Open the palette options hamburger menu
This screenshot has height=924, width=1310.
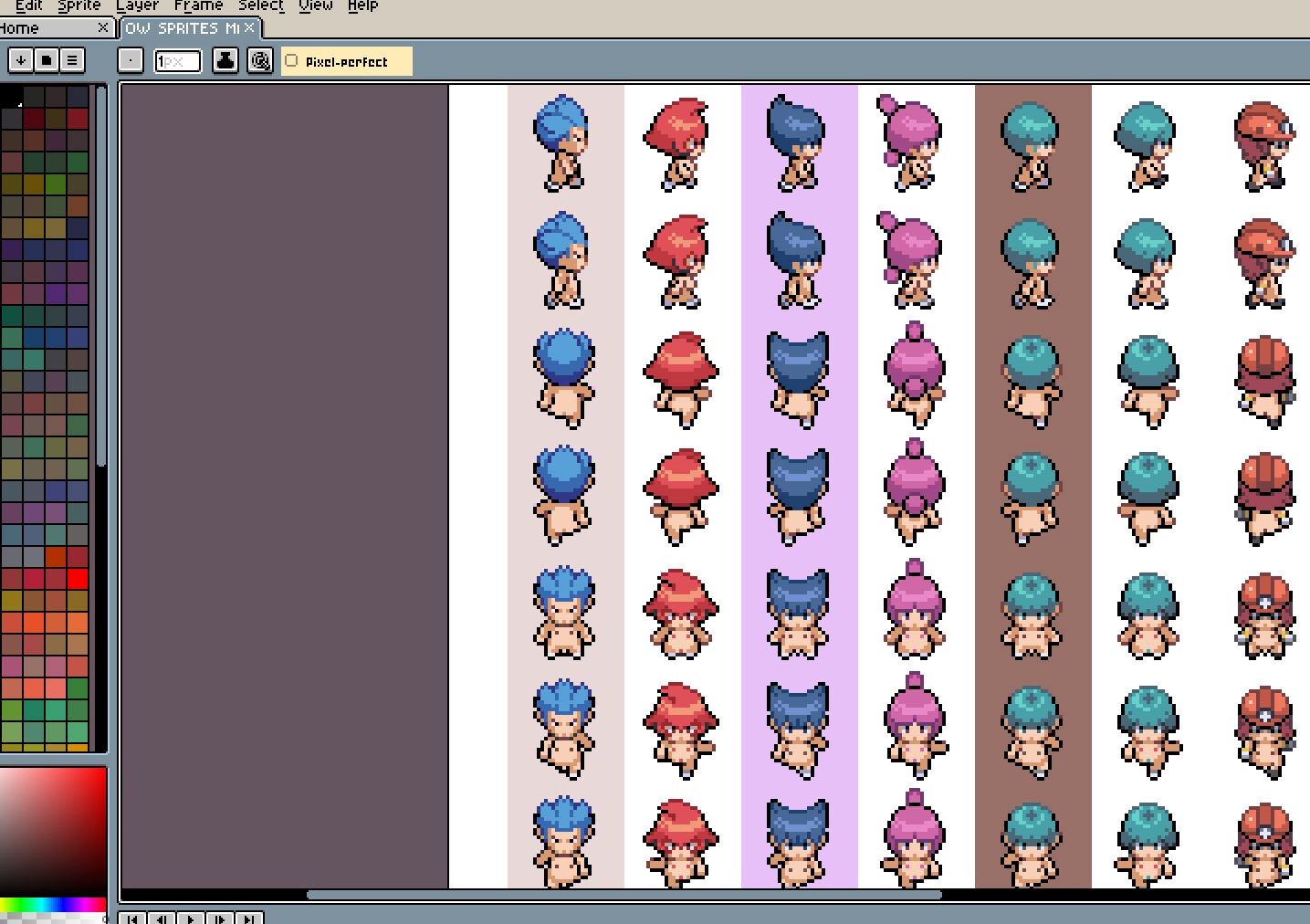[x=72, y=61]
